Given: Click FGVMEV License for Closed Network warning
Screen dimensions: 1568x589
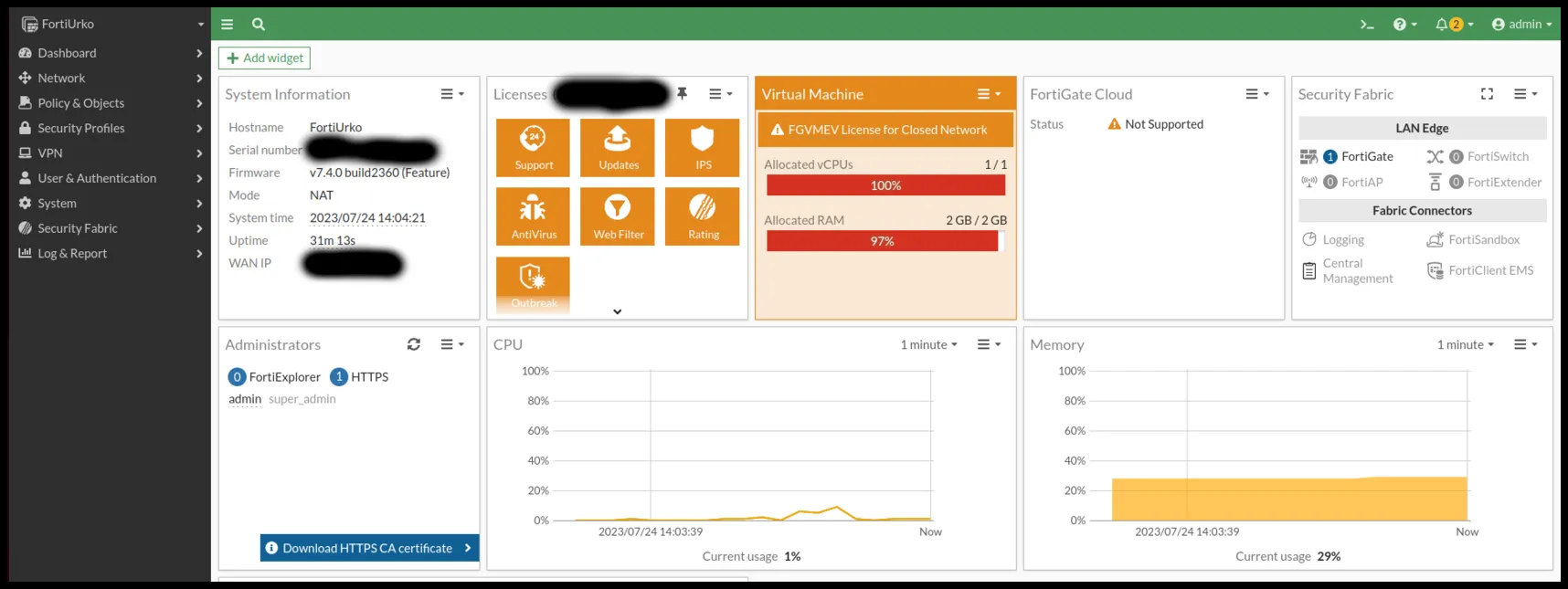Looking at the screenshot, I should point(885,130).
